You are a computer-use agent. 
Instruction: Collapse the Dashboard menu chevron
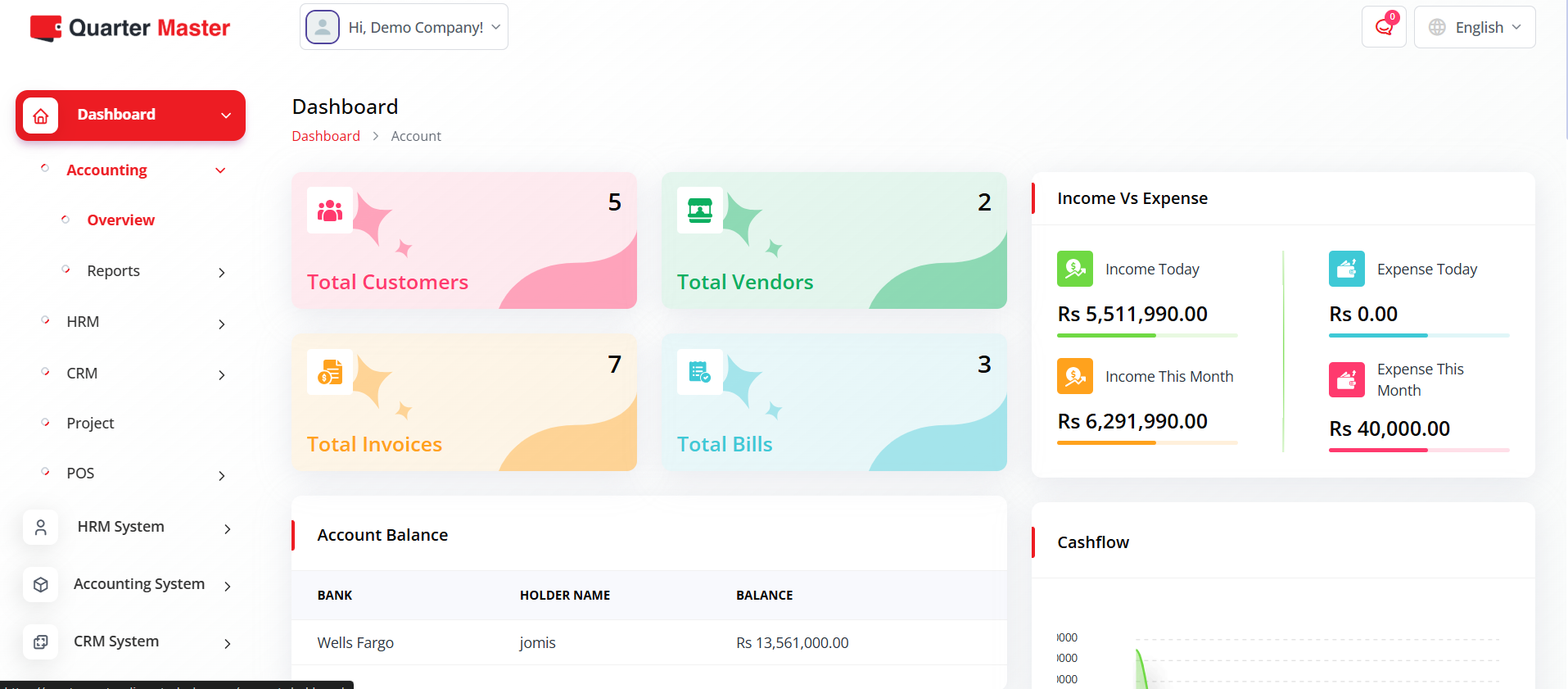click(226, 116)
